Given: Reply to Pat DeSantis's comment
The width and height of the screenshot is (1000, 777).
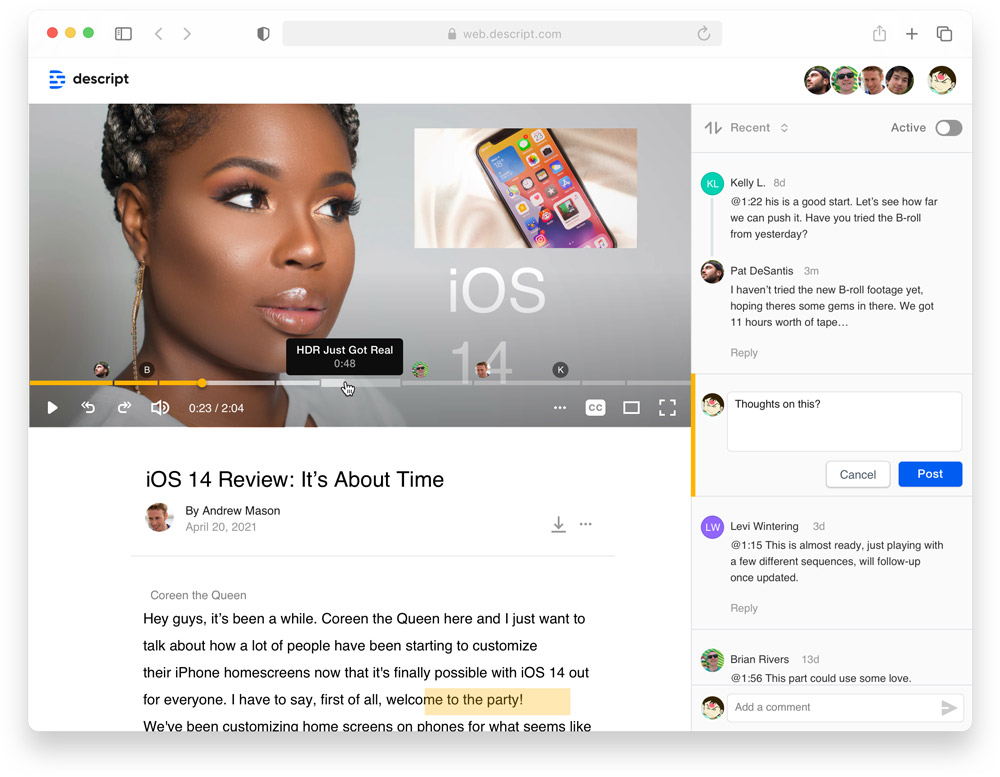Looking at the screenshot, I should pyautogui.click(x=743, y=353).
